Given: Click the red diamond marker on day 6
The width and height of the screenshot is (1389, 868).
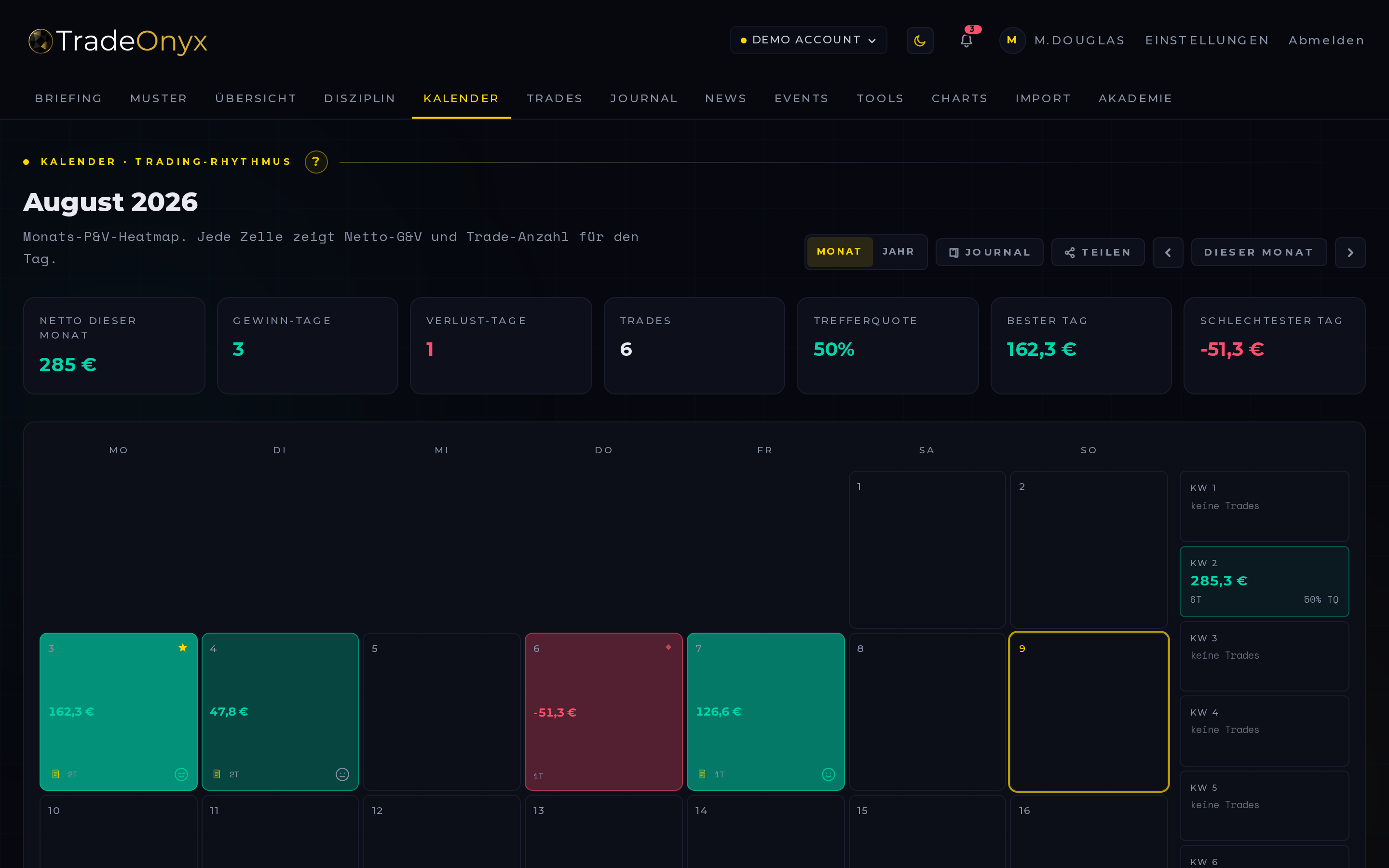Looking at the screenshot, I should pos(668,647).
